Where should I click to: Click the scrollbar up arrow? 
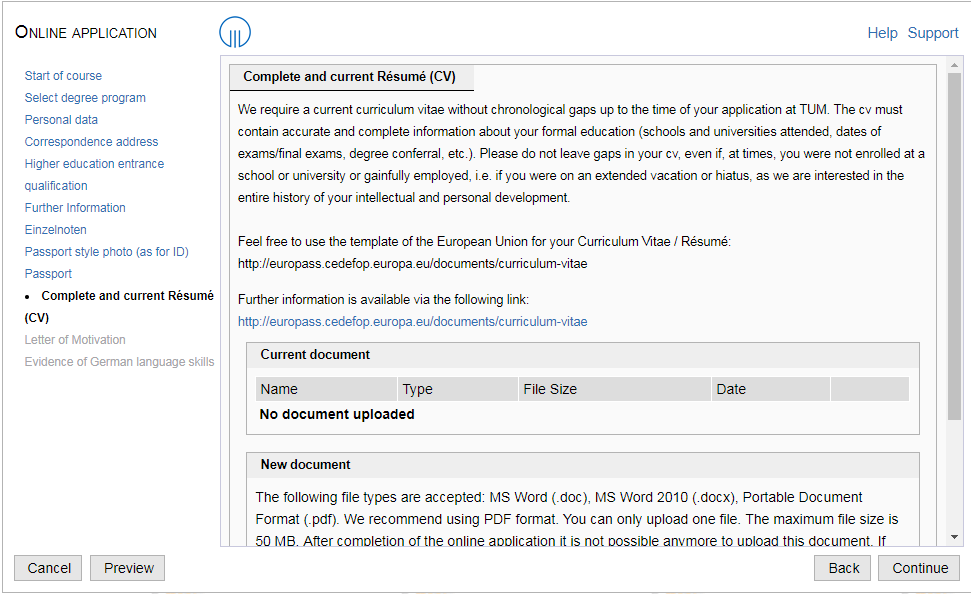pos(954,65)
